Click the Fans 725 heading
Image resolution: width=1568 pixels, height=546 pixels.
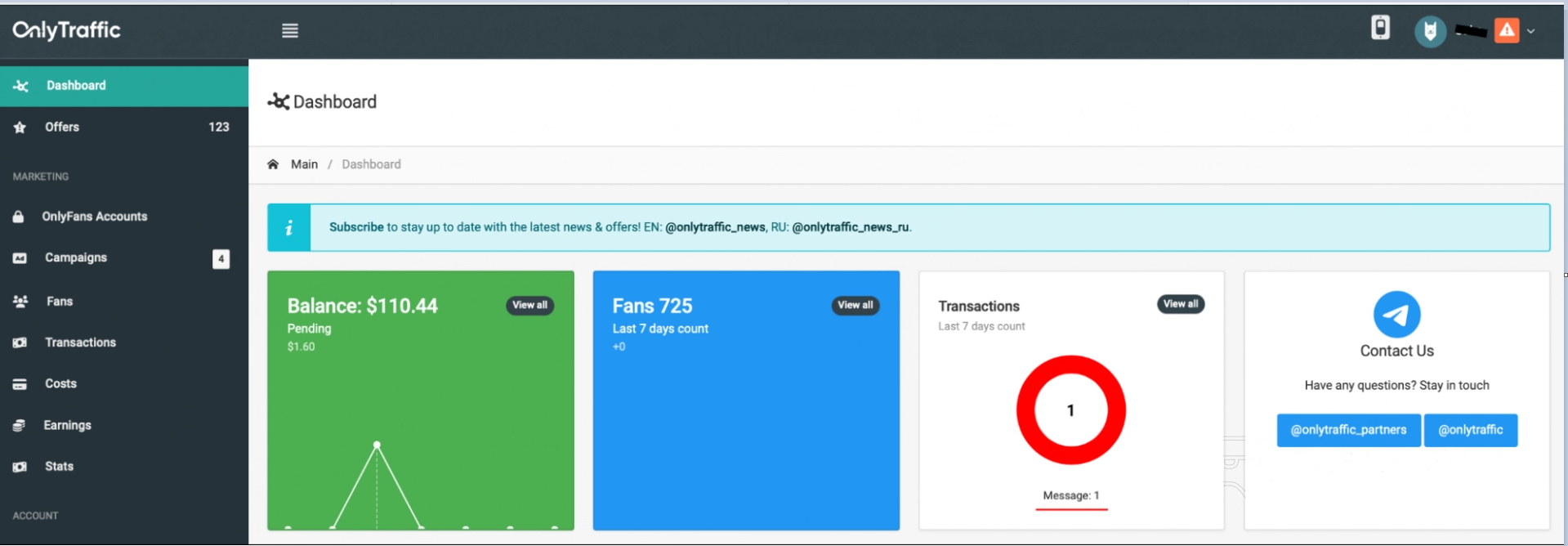coord(652,307)
